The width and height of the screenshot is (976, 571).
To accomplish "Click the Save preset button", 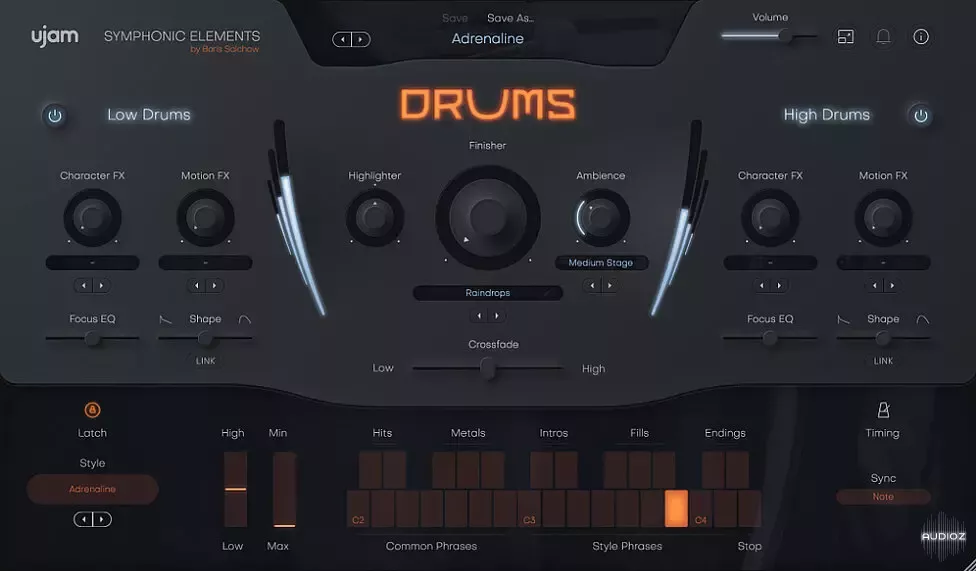I will 454,18.
